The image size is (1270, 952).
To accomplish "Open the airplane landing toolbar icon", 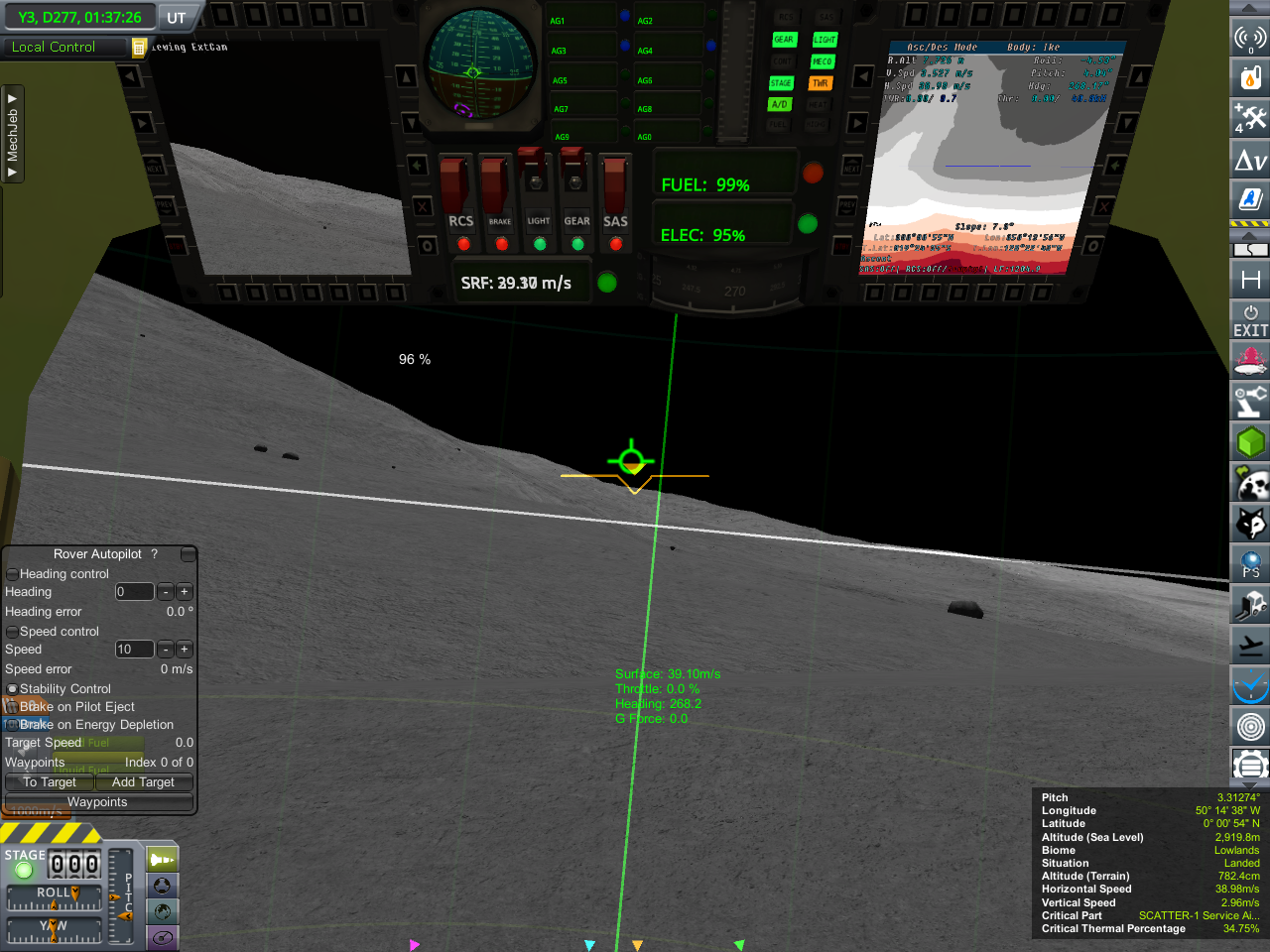I will coord(1250,645).
